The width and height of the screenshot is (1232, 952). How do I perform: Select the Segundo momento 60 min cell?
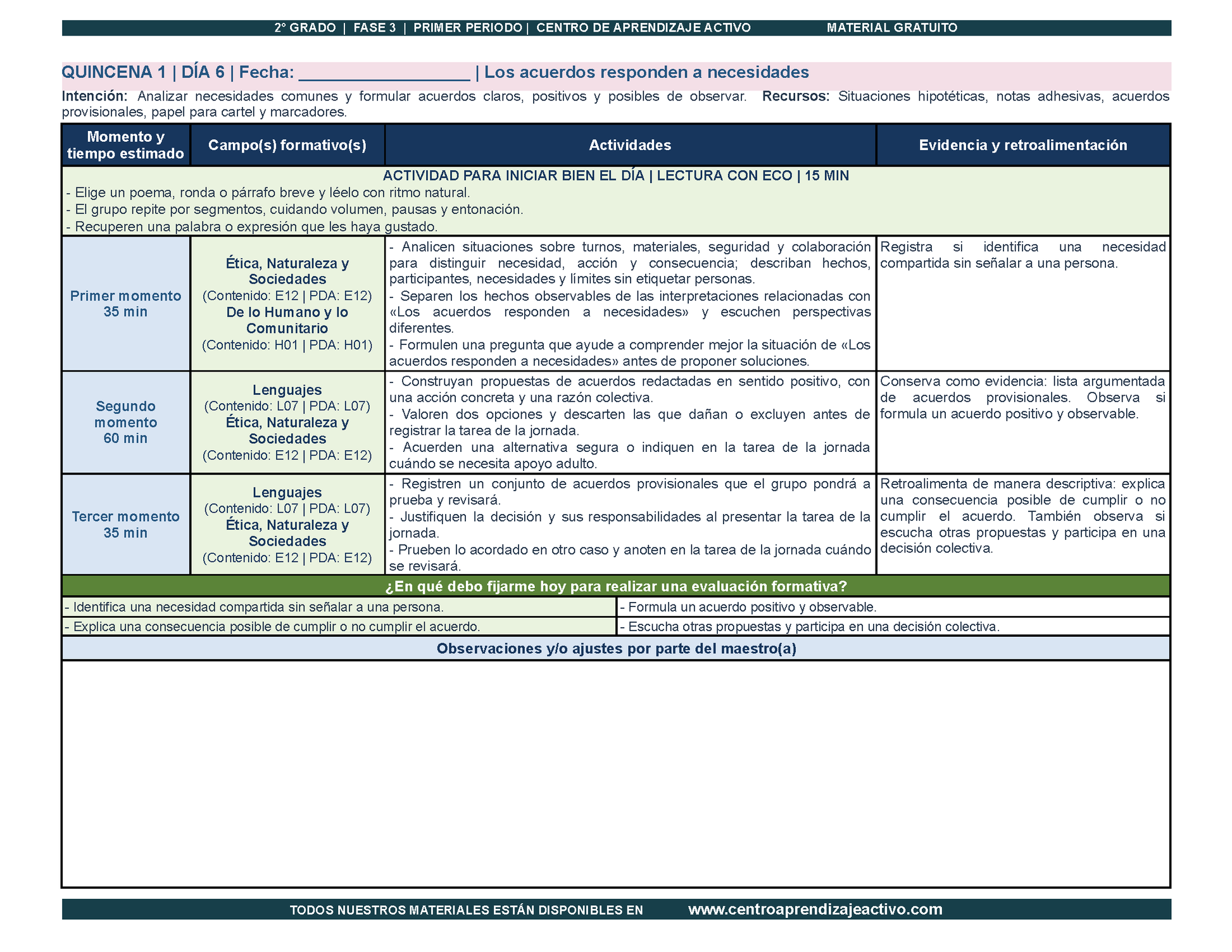coord(126,422)
